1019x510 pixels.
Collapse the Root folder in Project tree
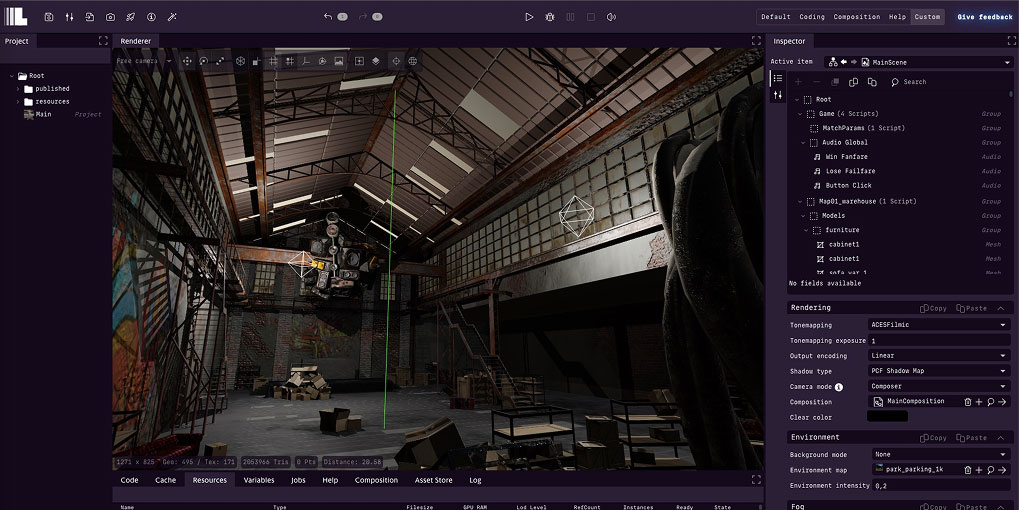12,76
